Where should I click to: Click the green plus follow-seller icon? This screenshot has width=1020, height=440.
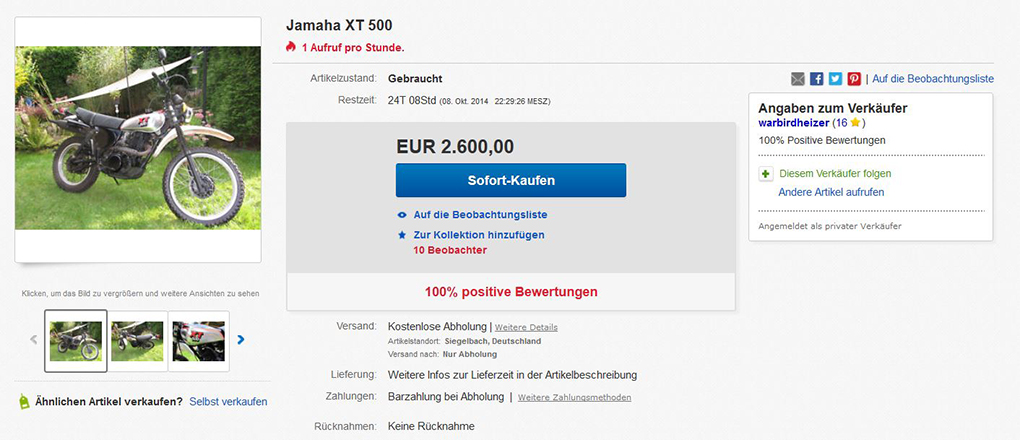pyautogui.click(x=766, y=173)
